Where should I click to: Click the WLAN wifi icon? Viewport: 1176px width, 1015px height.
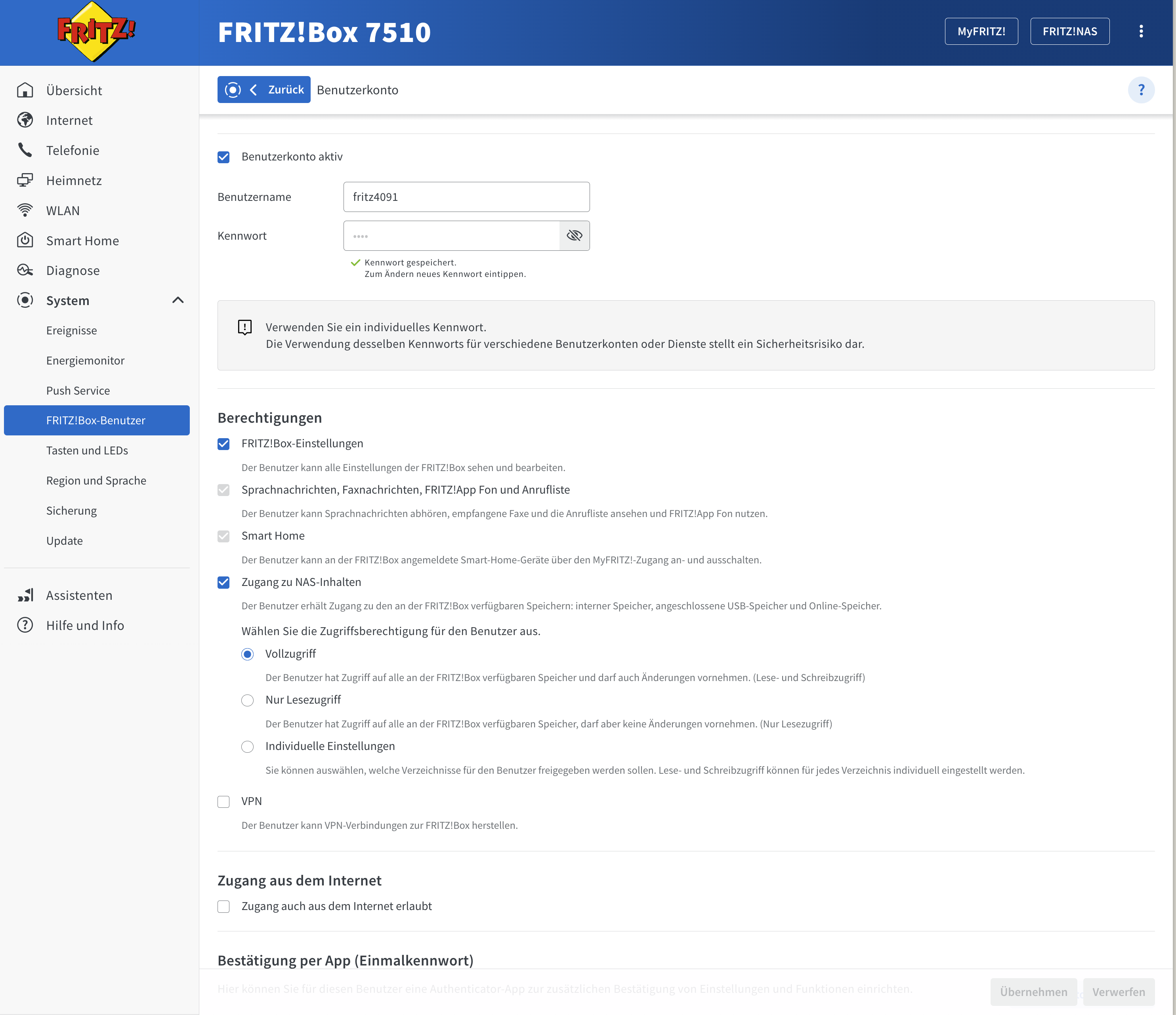click(25, 210)
